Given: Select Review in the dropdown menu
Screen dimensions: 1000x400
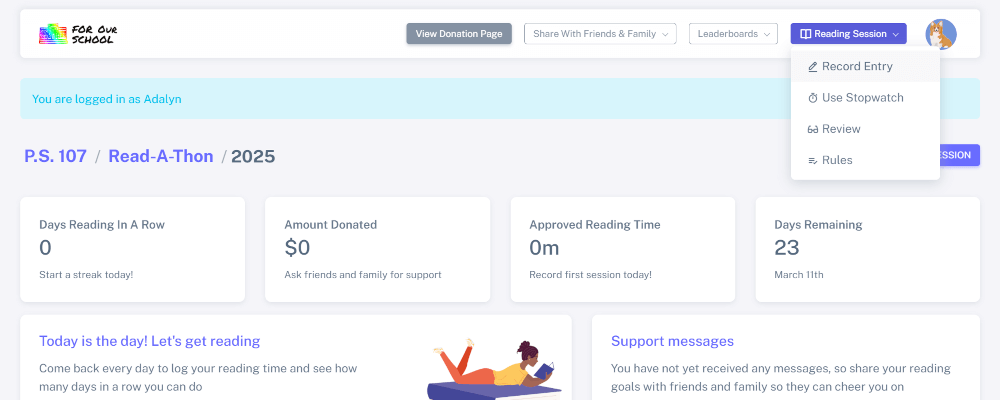Looking at the screenshot, I should (841, 129).
